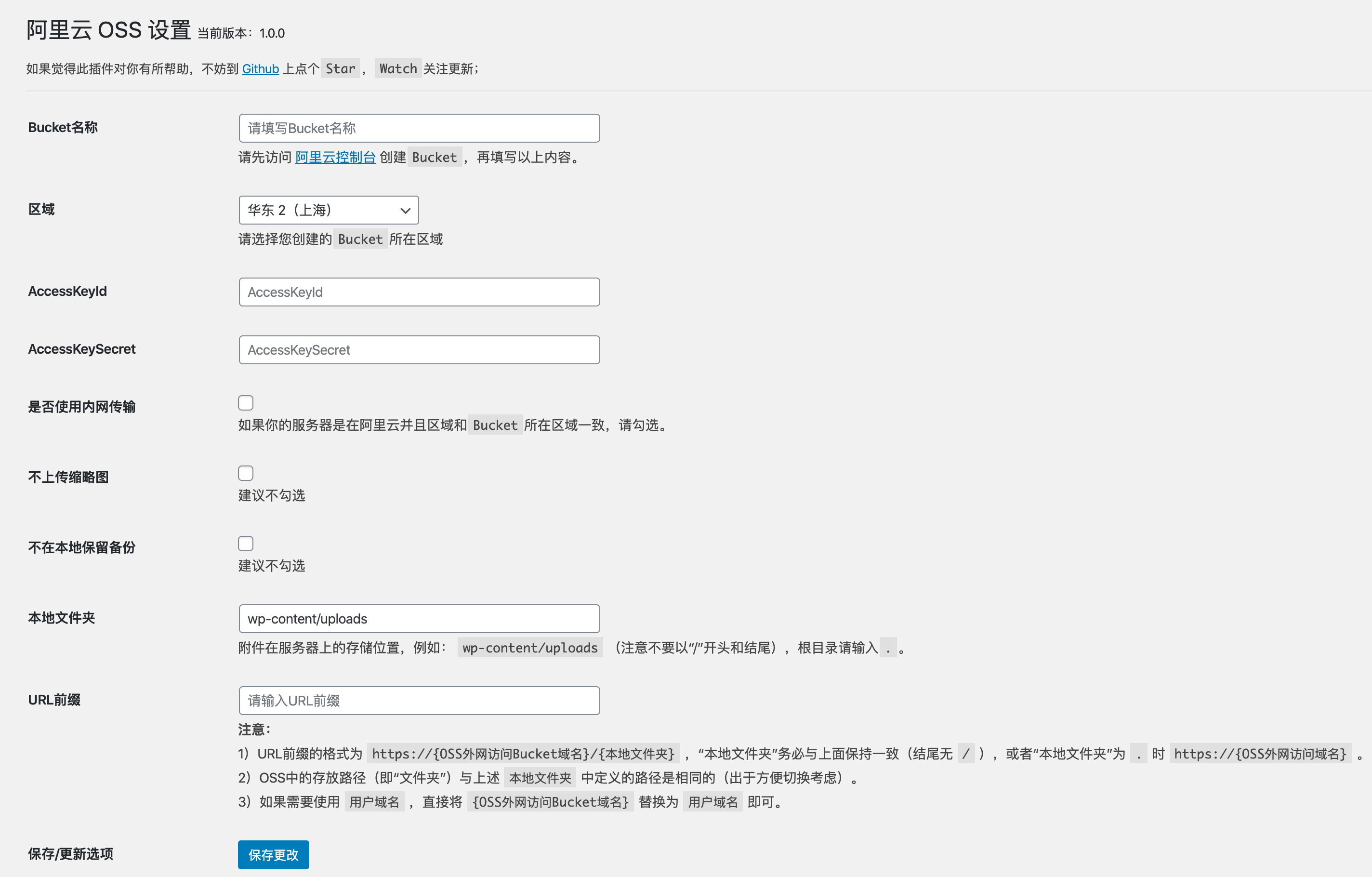Click the 阿里云 OSS 设置 page heading

[108, 30]
